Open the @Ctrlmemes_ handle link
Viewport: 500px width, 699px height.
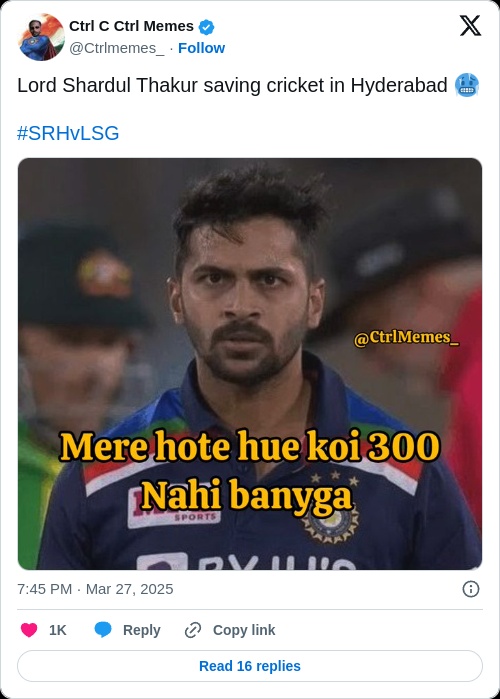pos(117,48)
